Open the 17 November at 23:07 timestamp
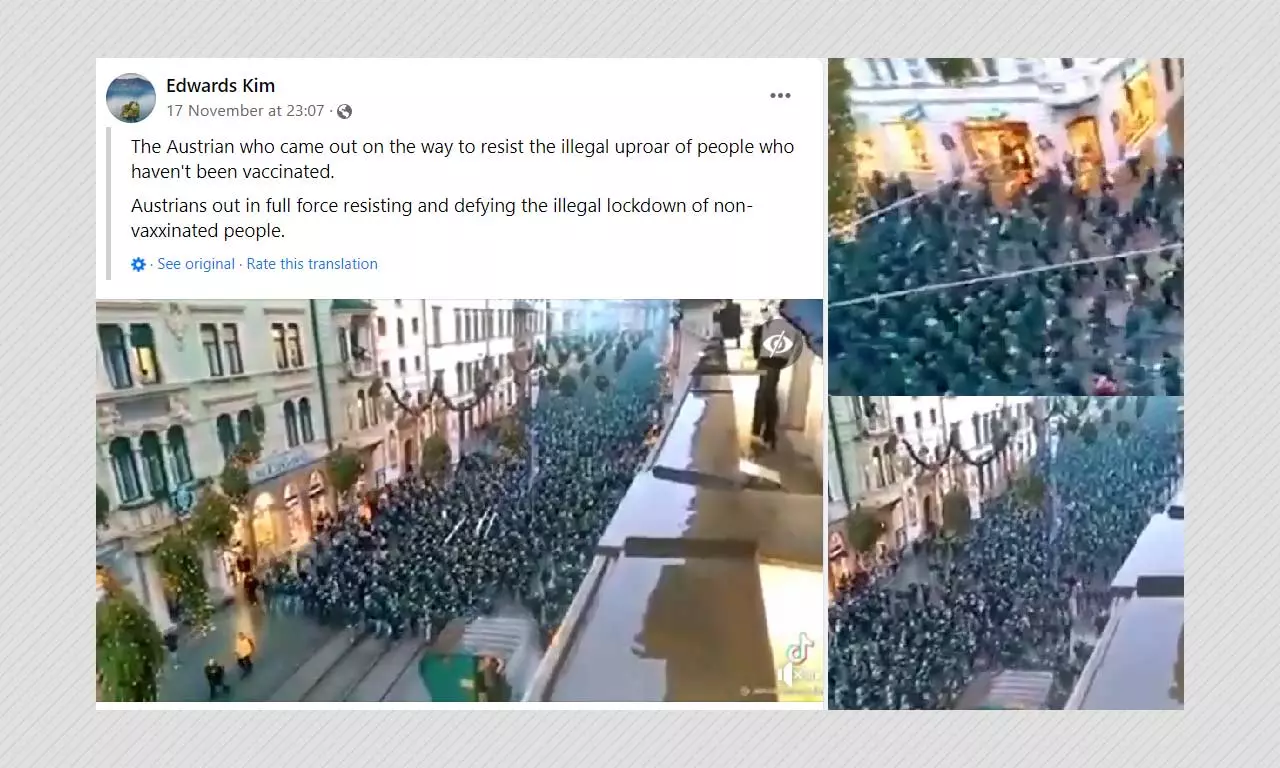The width and height of the screenshot is (1280, 768). pos(245,111)
